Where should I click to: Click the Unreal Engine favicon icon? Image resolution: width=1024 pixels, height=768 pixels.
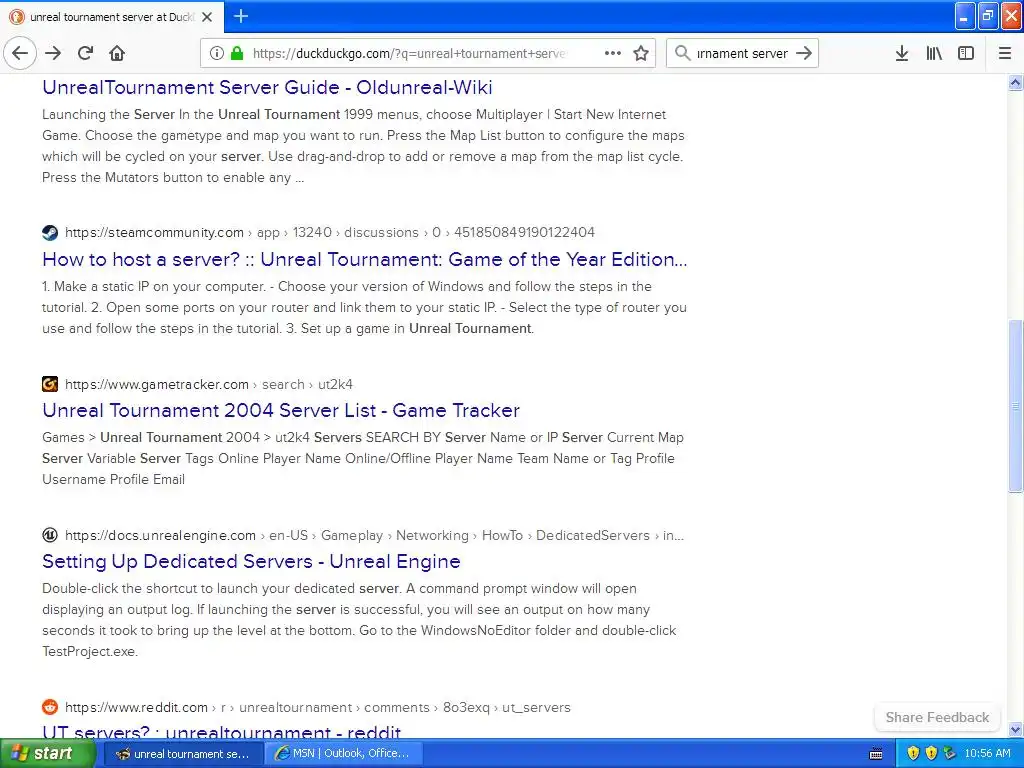click(50, 536)
